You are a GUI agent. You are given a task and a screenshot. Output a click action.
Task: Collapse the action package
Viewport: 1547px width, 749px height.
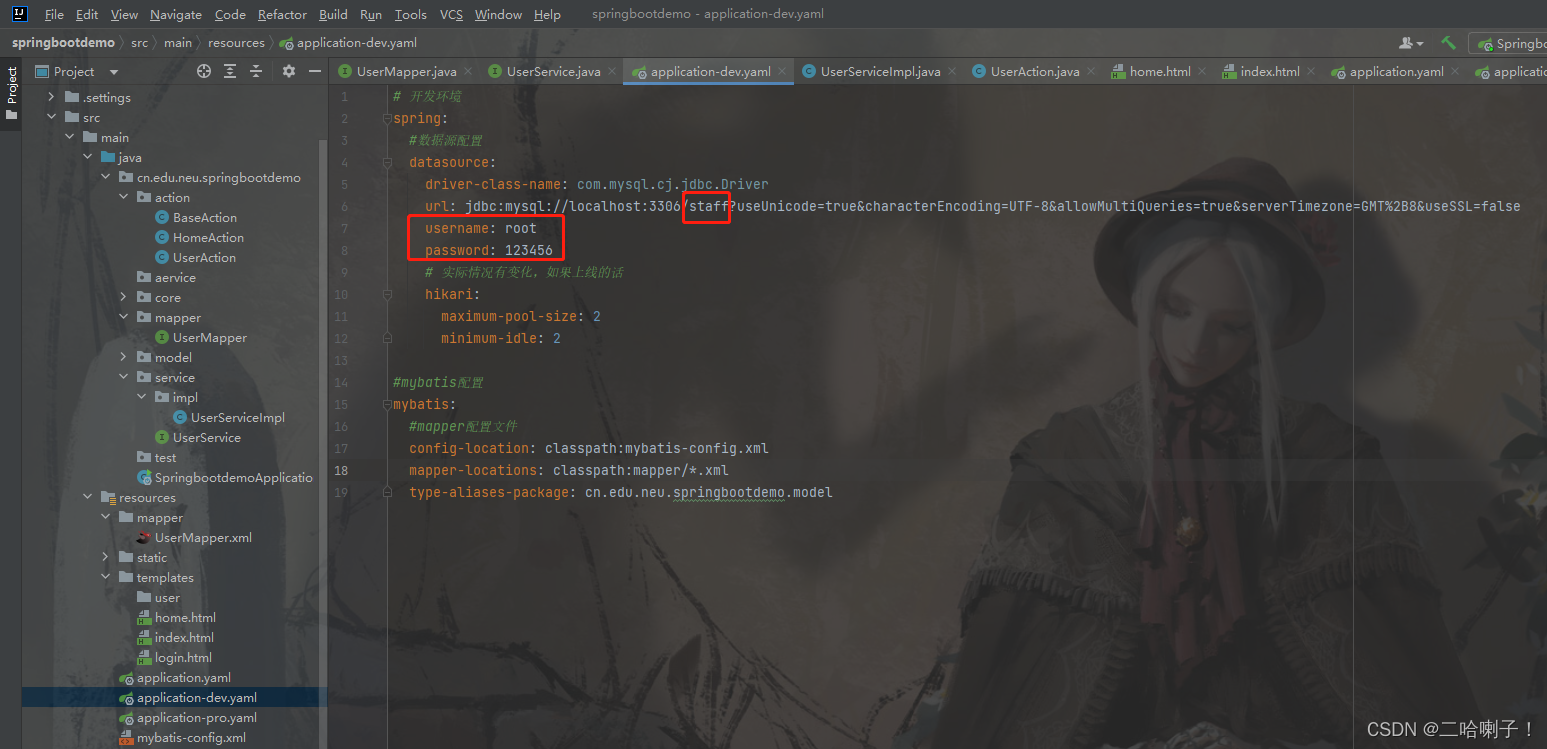pyautogui.click(x=124, y=197)
